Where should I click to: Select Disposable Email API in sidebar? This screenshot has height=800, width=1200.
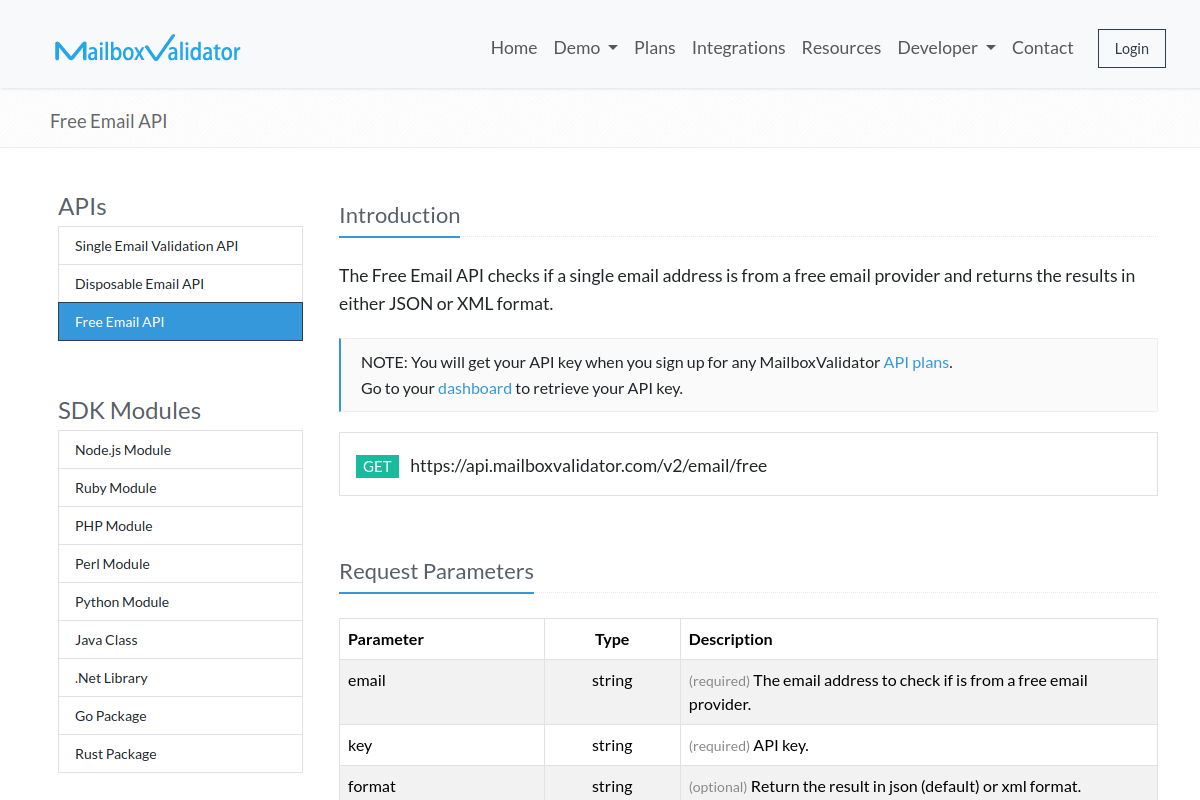click(x=180, y=284)
